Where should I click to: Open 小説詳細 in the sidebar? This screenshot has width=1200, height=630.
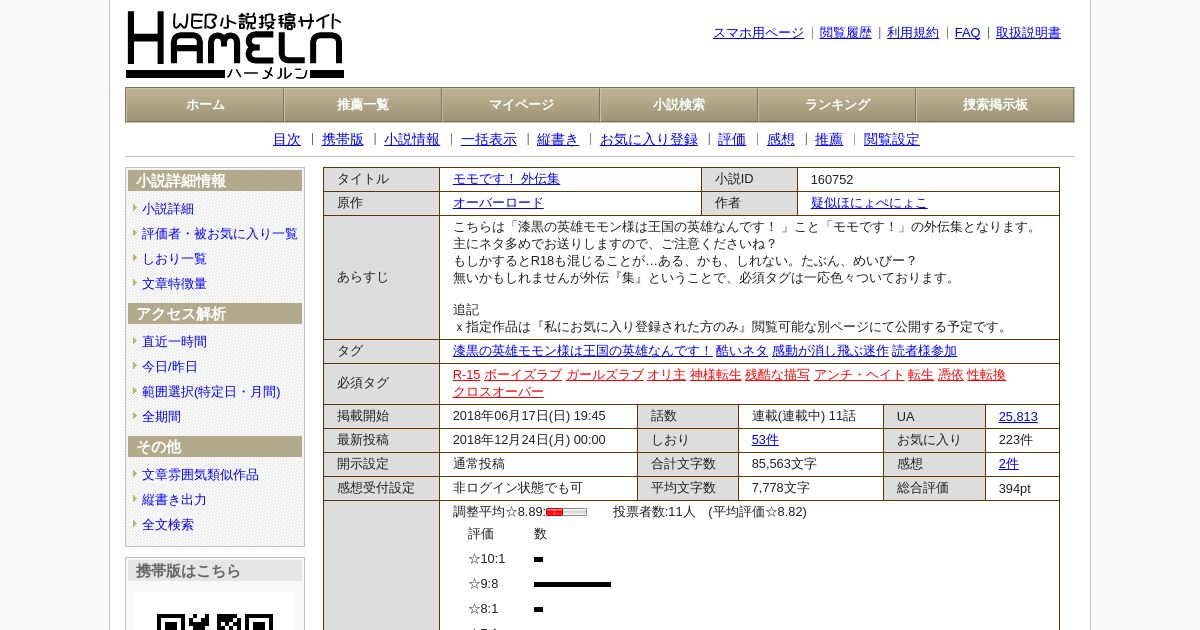(x=168, y=209)
